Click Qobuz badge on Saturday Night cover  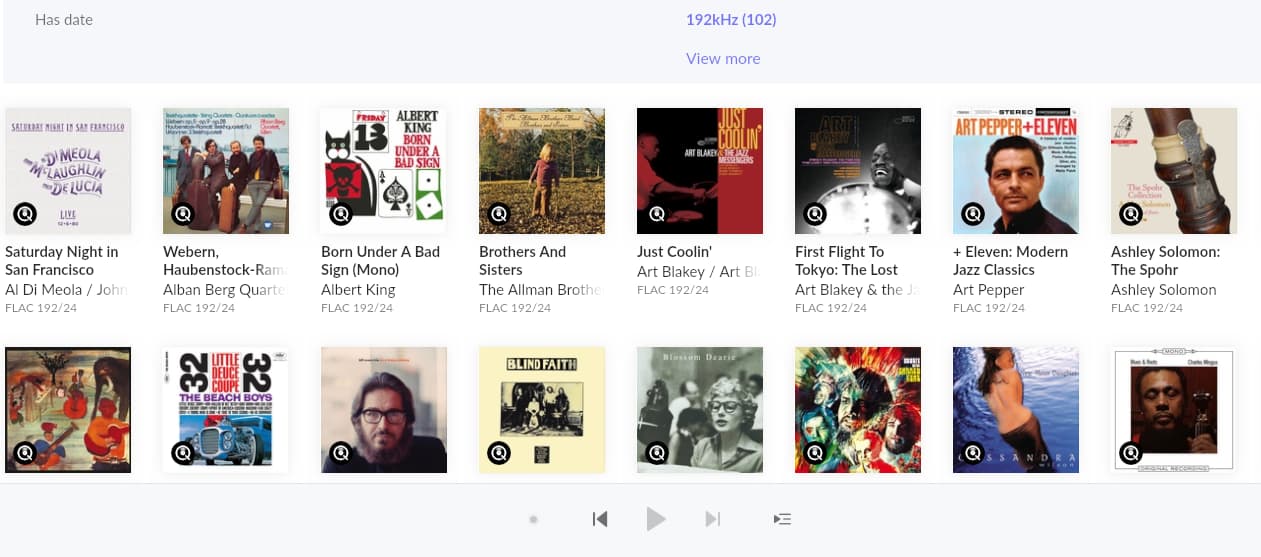click(x=25, y=214)
